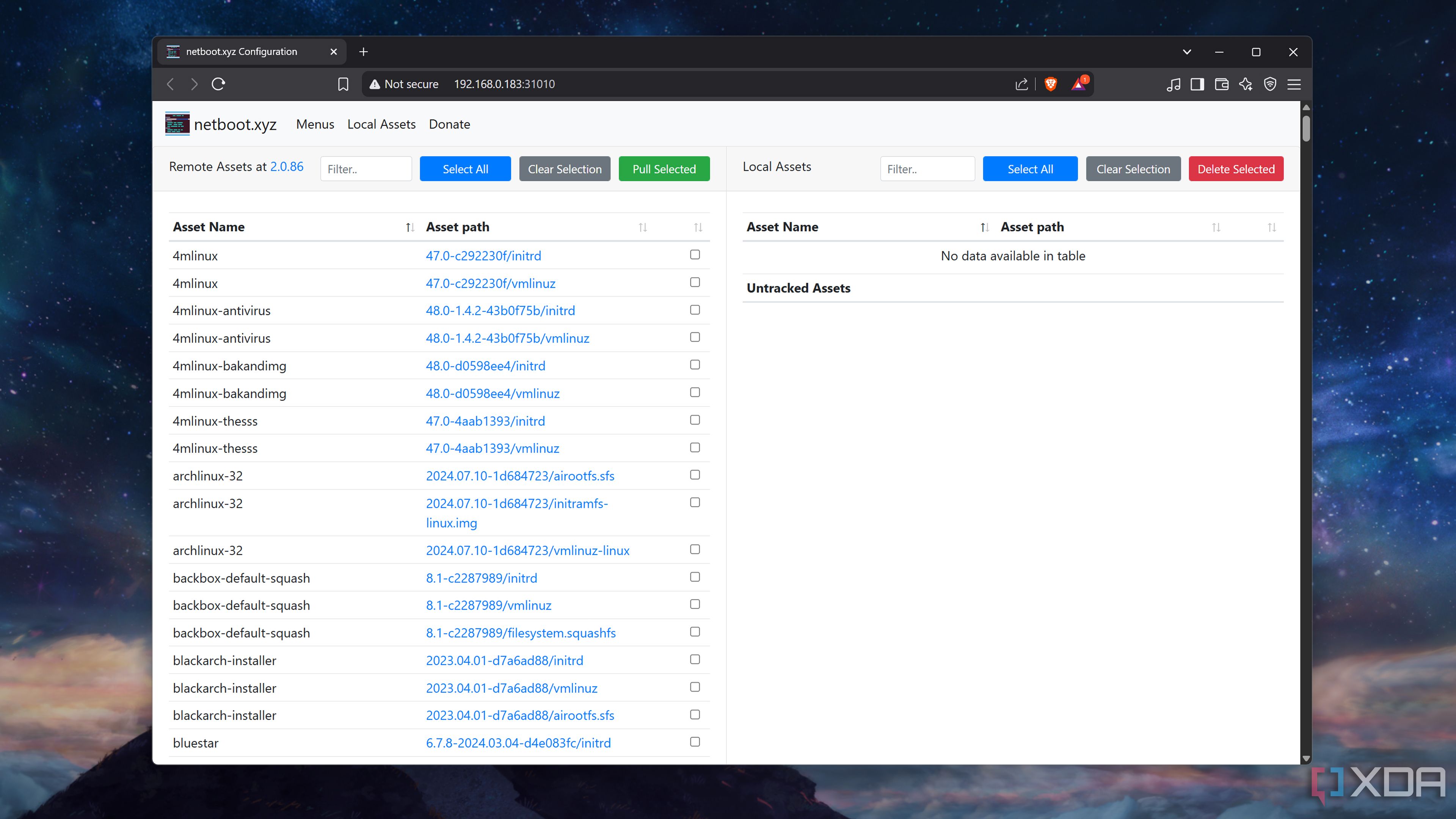Click the scrollbar down arrow
1456x819 pixels.
pyautogui.click(x=1305, y=758)
